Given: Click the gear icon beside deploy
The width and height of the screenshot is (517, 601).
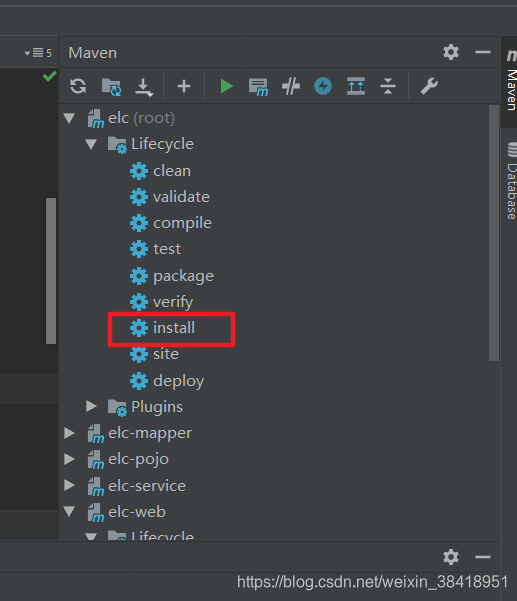Looking at the screenshot, I should pos(139,381).
